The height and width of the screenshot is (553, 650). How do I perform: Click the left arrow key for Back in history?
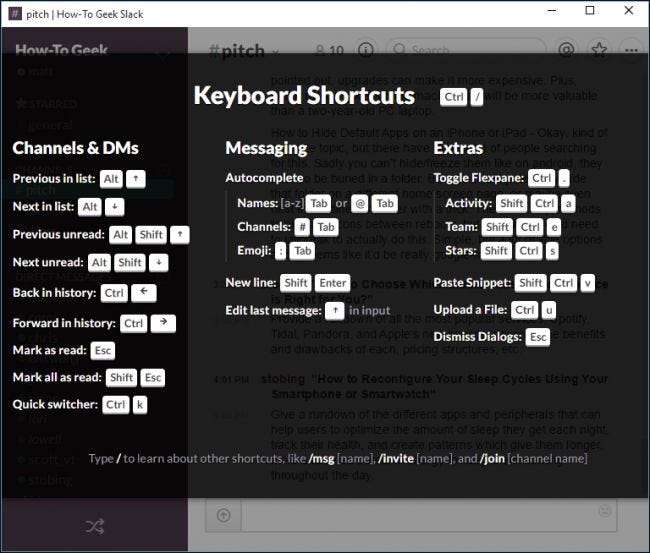point(144,293)
